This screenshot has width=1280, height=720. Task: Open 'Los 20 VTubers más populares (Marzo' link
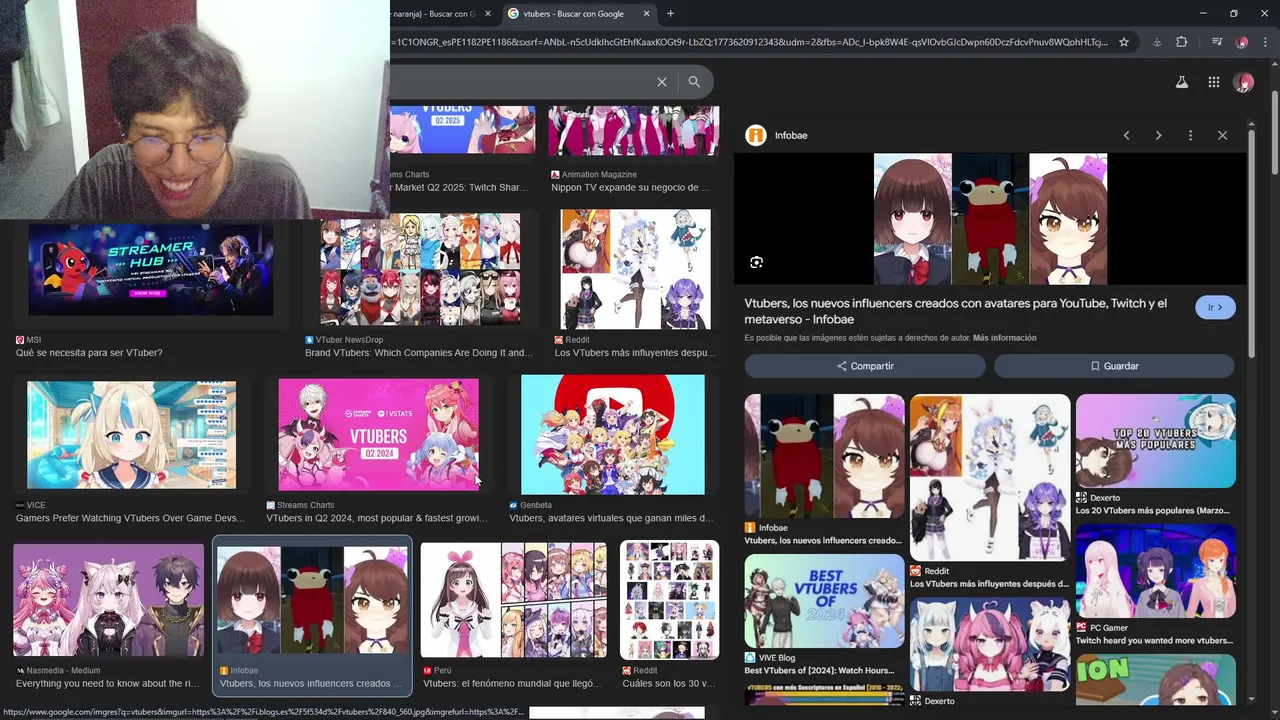1153,511
